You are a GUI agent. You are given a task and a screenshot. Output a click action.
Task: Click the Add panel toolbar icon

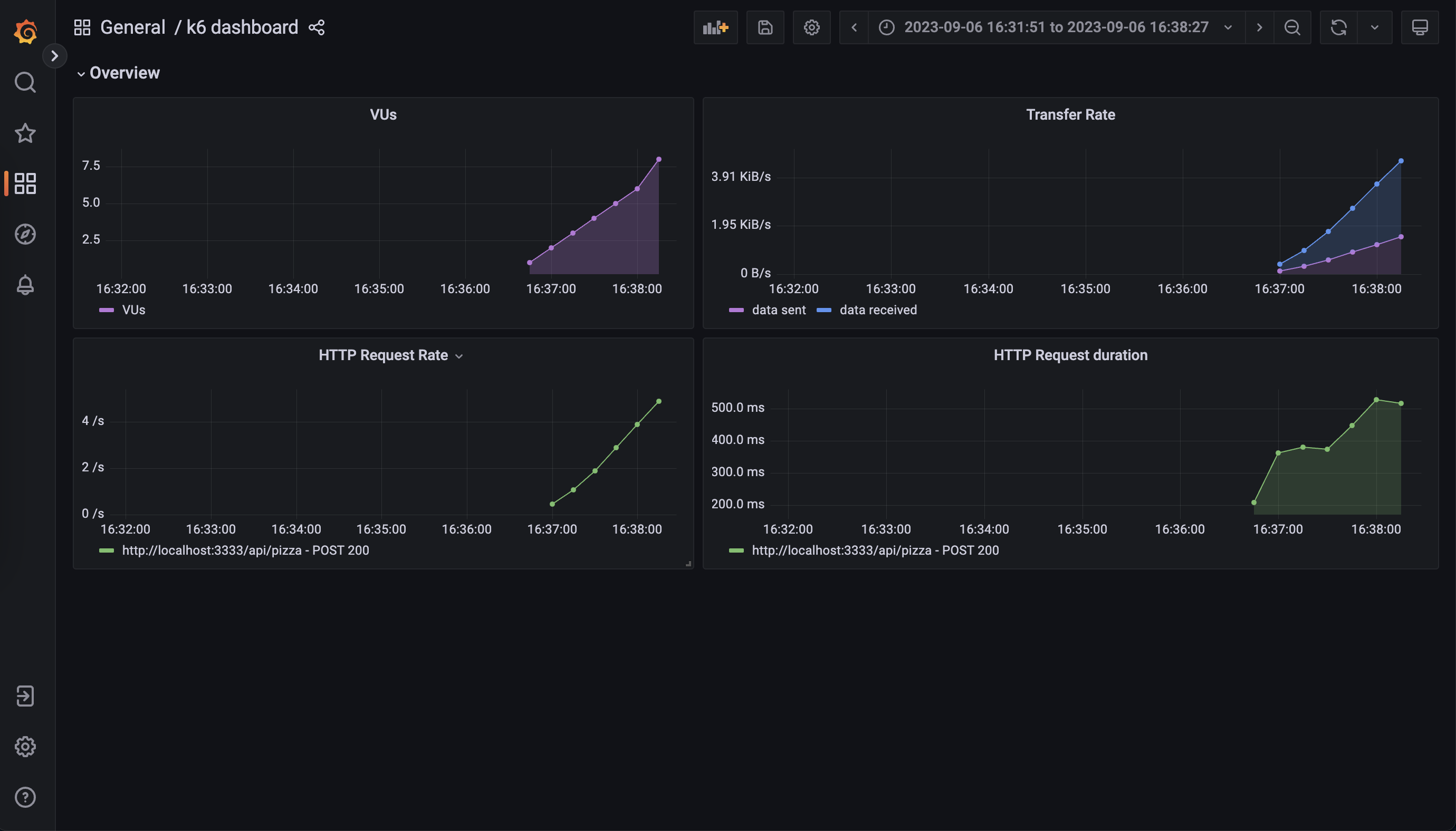pyautogui.click(x=715, y=27)
